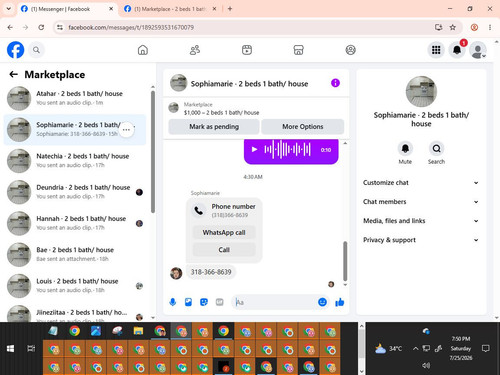Expand the Customize chat section

[x=421, y=183]
